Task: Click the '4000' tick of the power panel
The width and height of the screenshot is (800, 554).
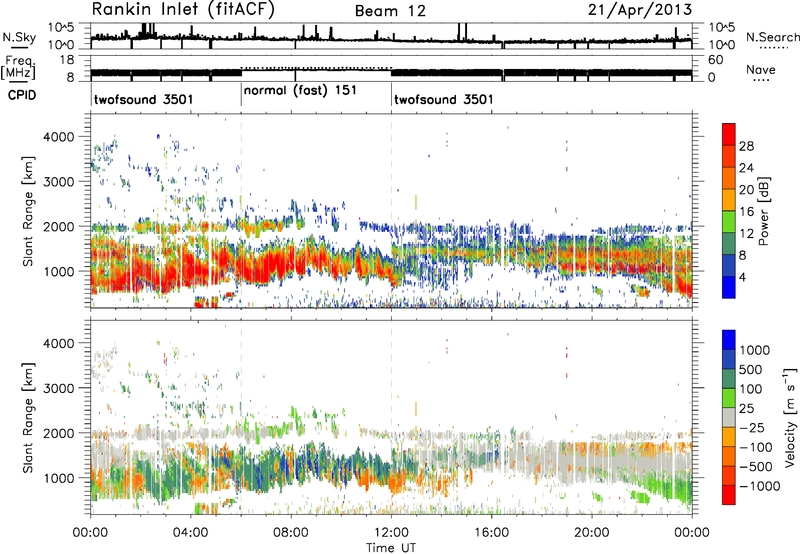Action: pyautogui.click(x=58, y=137)
